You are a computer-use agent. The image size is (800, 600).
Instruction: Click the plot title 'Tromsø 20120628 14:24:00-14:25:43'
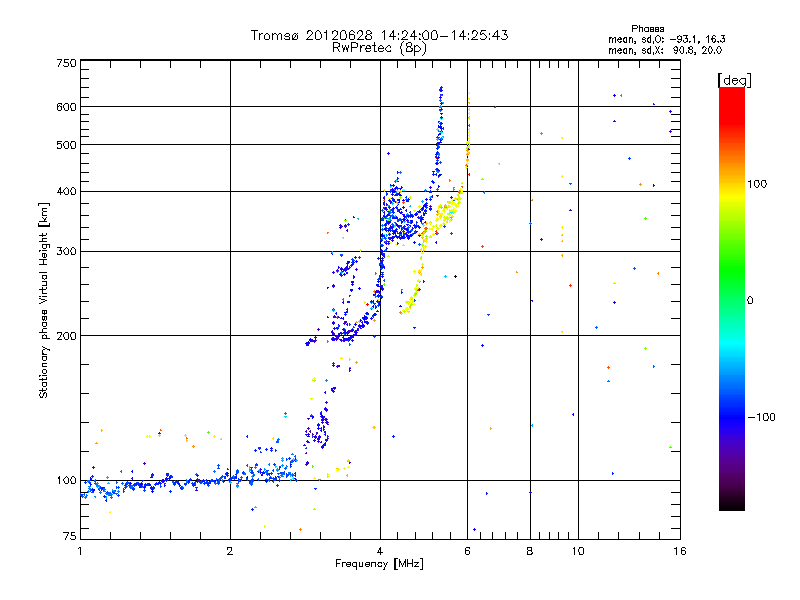[x=379, y=35]
